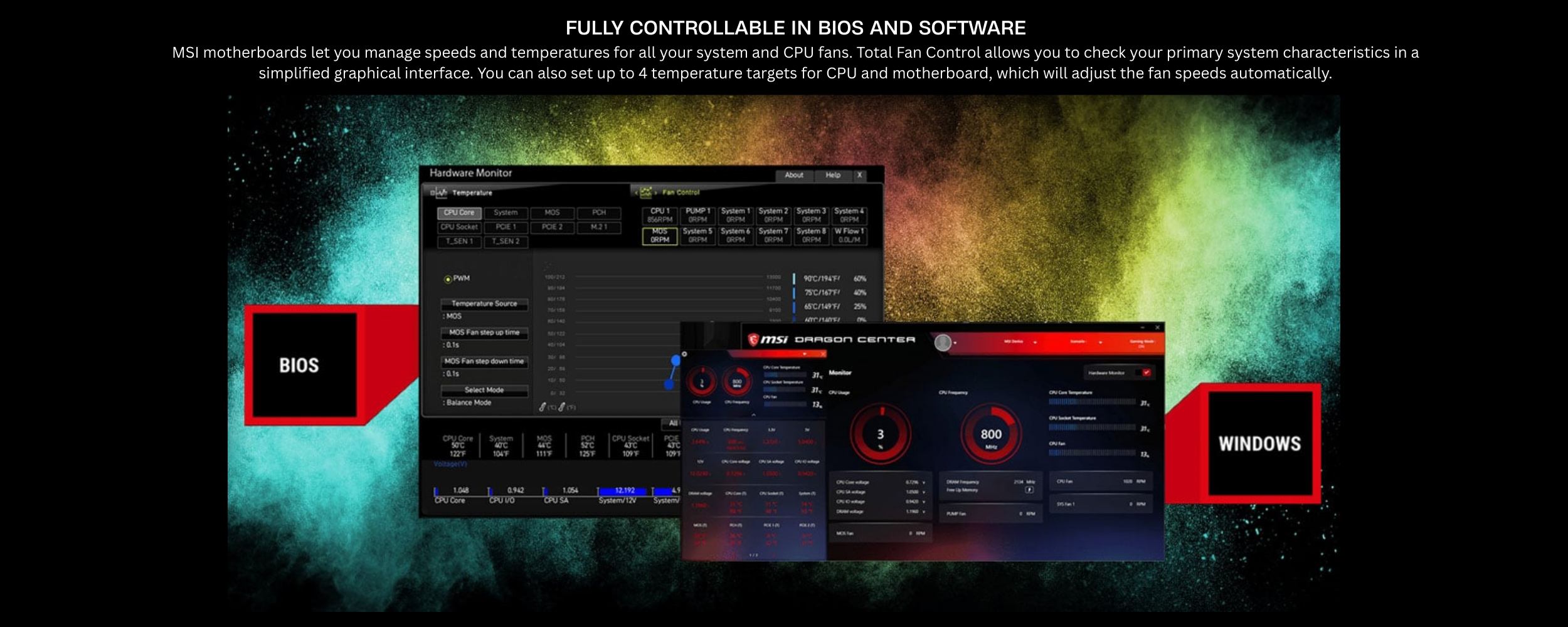
Task: Expand the CPU IO voltage dropdown arrow
Action: [x=924, y=502]
